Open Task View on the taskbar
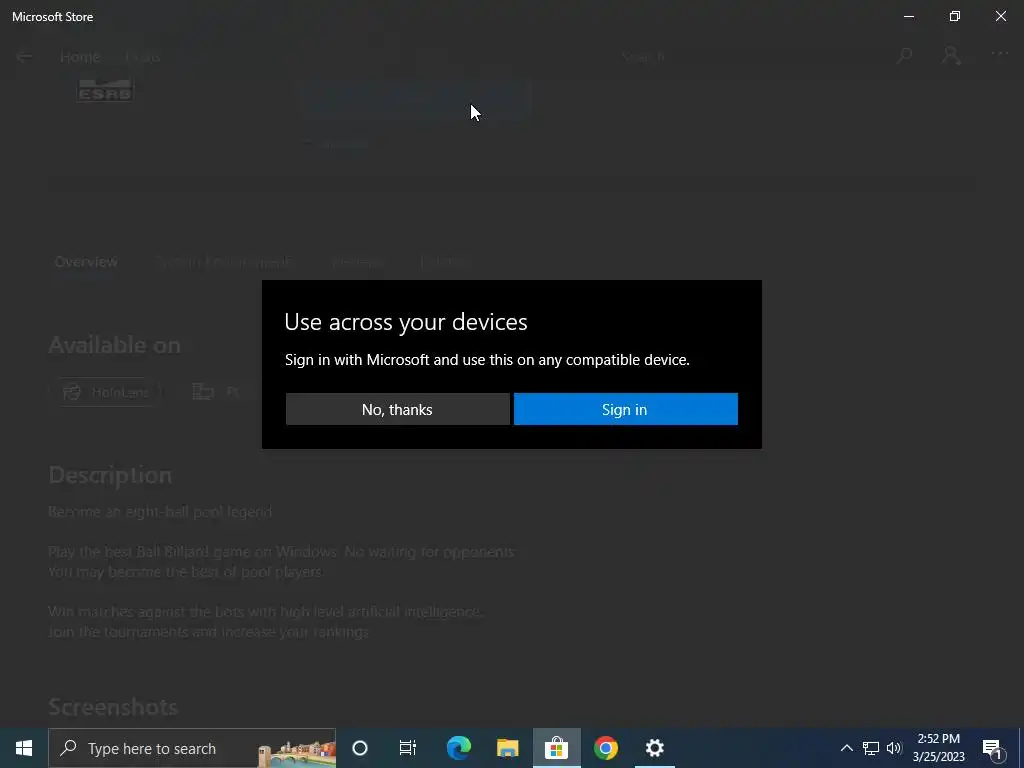The height and width of the screenshot is (768, 1024). point(408,748)
